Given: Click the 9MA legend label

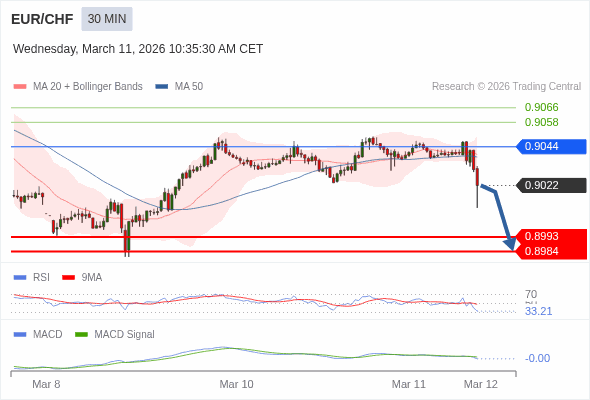Looking at the screenshot, I should (x=92, y=278).
